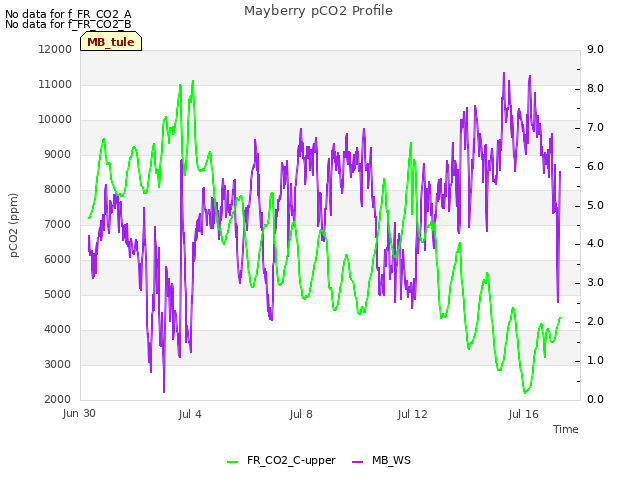
Task: Click the 10000 left axis value
Action: click(x=55, y=120)
